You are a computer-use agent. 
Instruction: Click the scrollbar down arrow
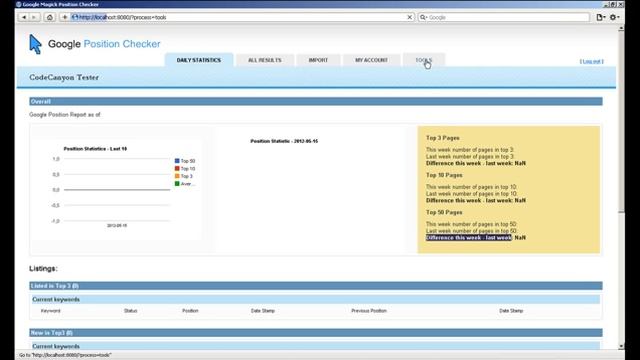tap(621, 346)
